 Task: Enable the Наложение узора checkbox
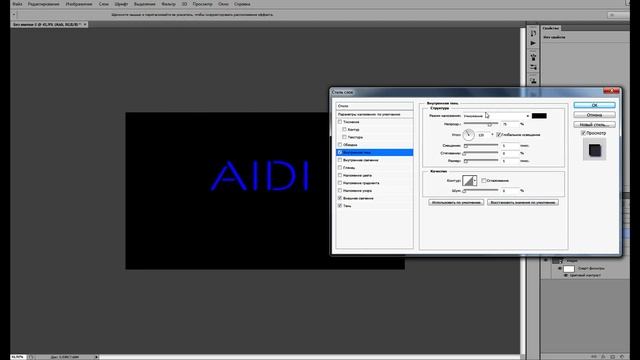pyautogui.click(x=340, y=190)
